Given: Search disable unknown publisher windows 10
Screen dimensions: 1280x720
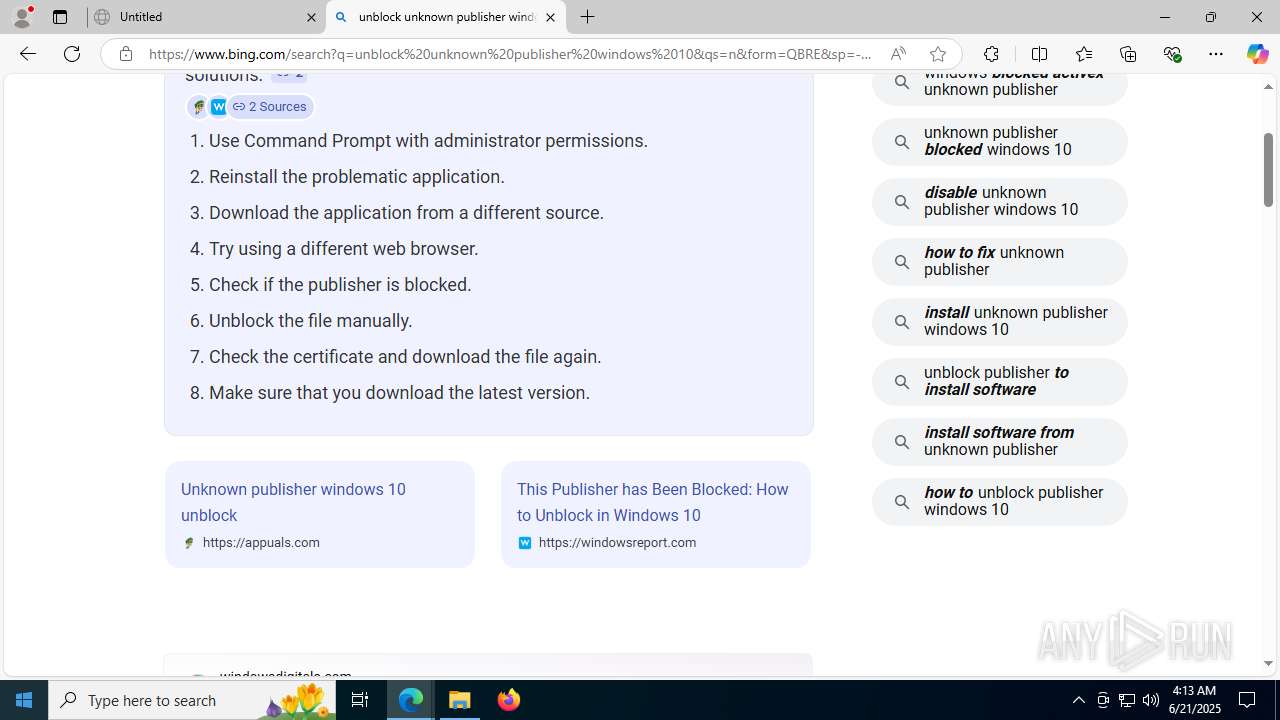Looking at the screenshot, I should [x=999, y=202].
